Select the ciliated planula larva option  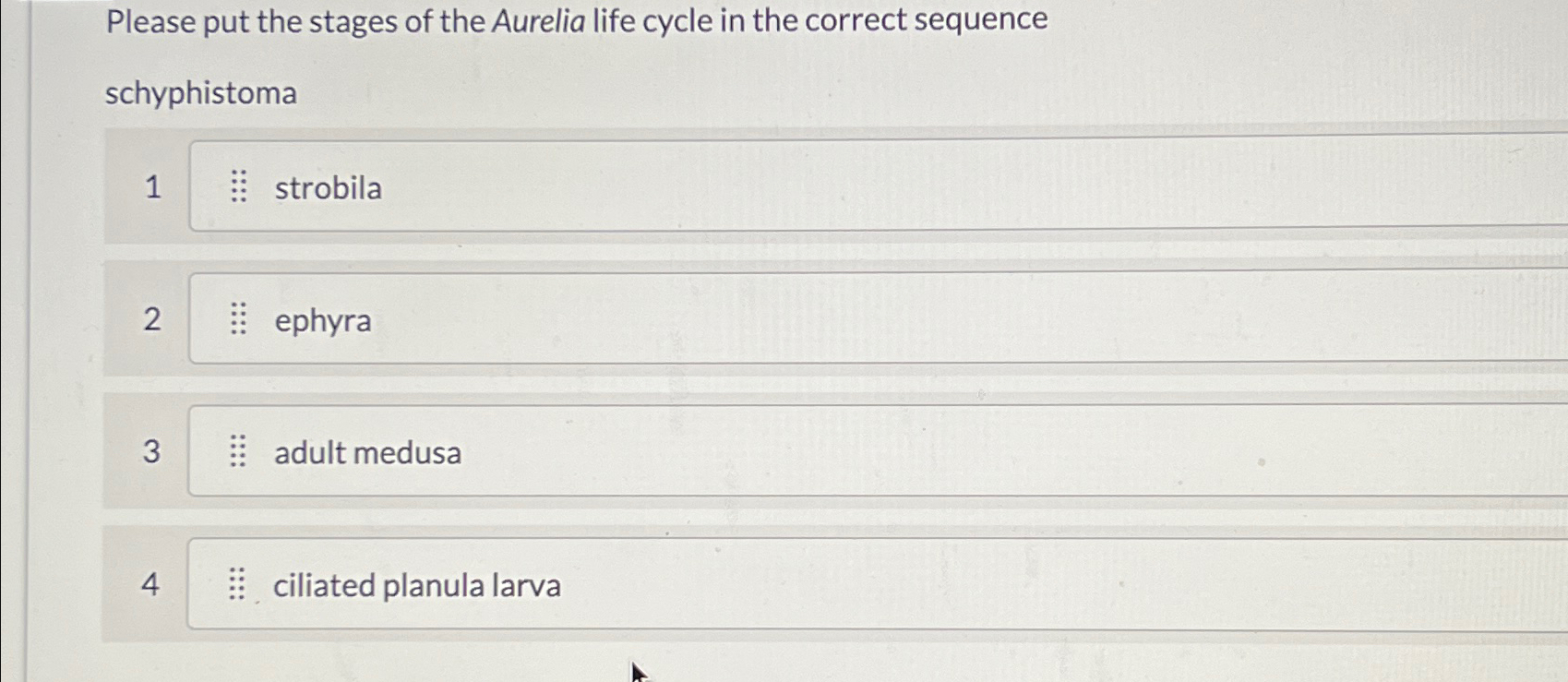pyautogui.click(x=416, y=584)
